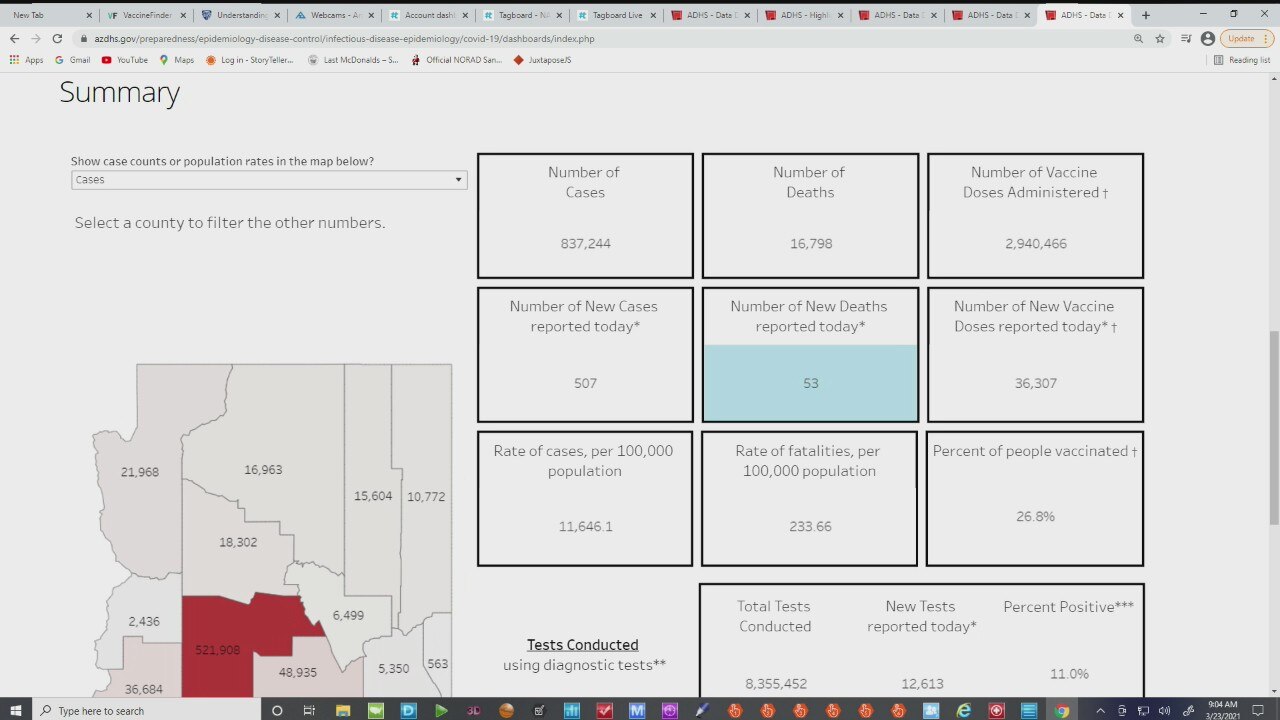The height and width of the screenshot is (720, 1280).
Task: Open the YouTube bookmark
Action: pyautogui.click(x=124, y=60)
